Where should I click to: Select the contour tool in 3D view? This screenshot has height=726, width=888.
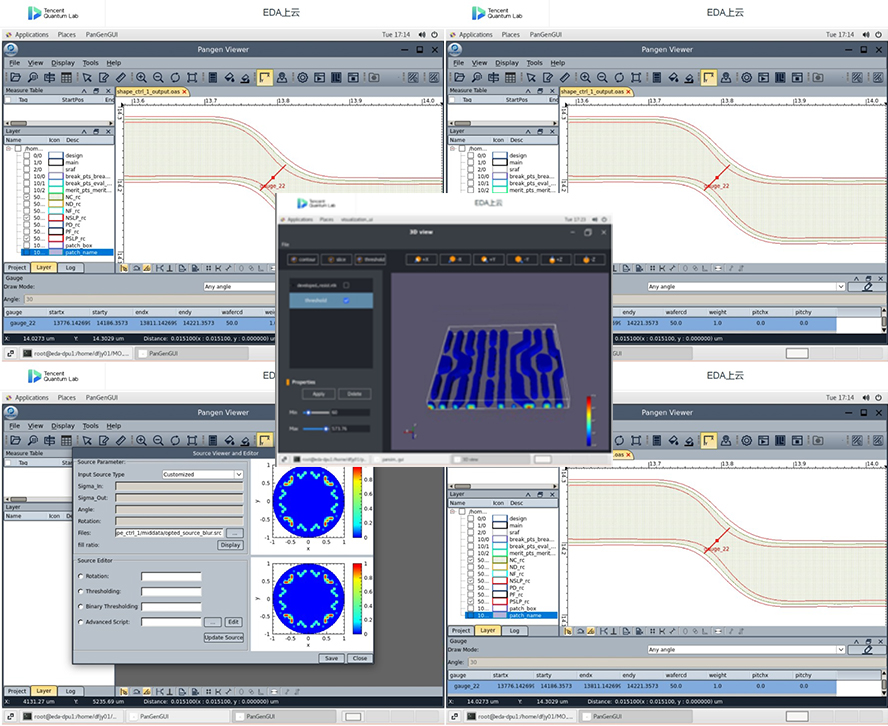303,259
